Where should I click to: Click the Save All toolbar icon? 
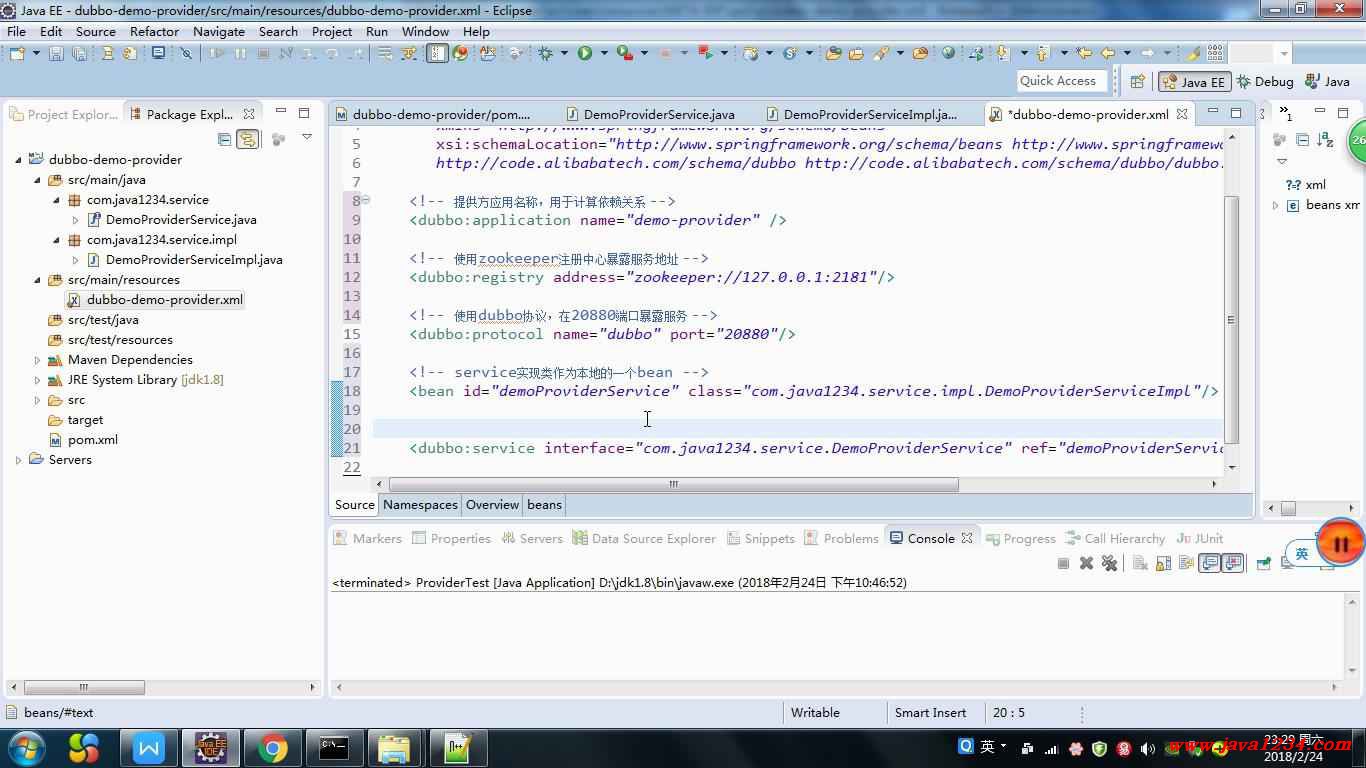79,53
